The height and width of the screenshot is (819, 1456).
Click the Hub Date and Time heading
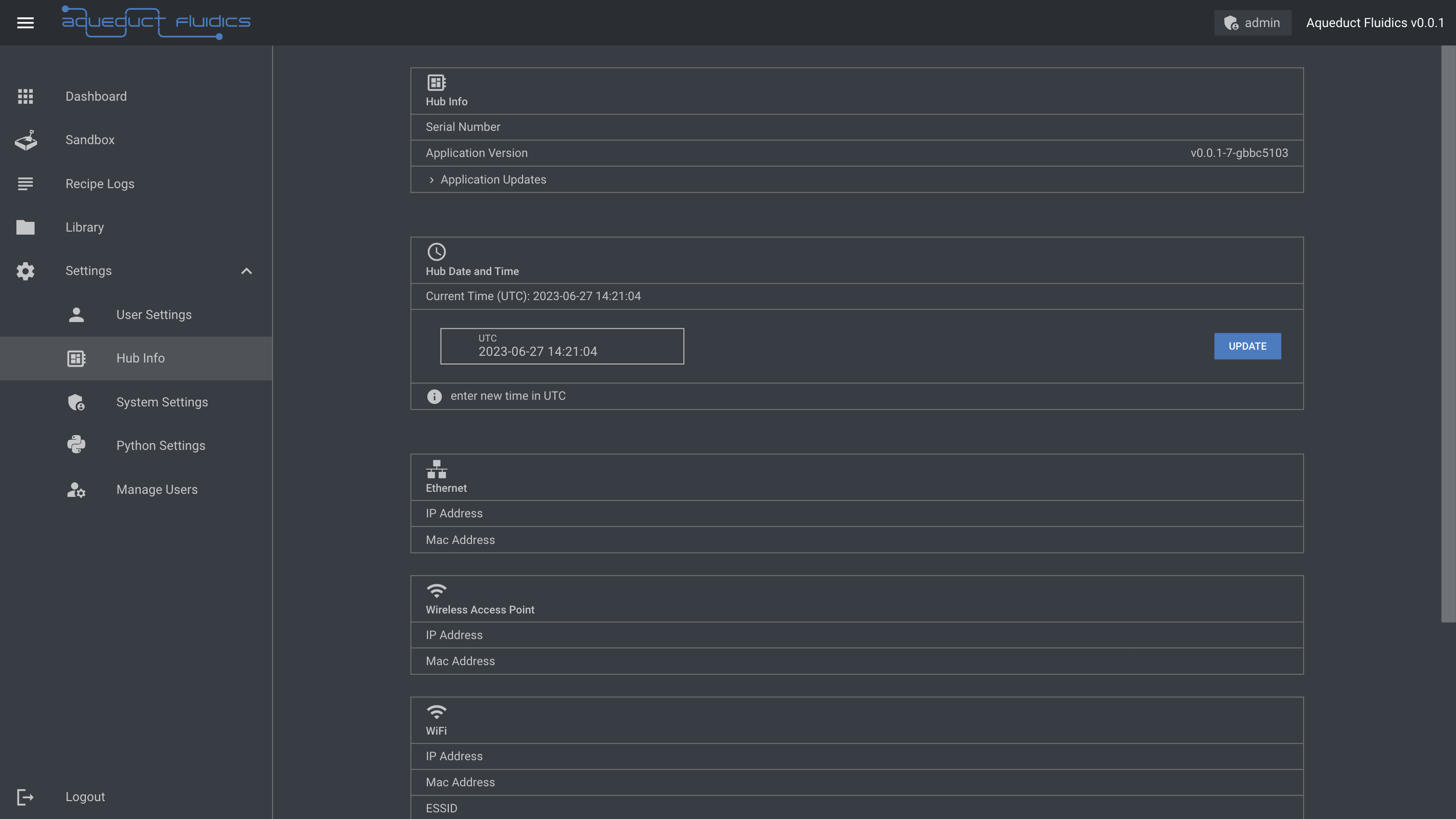[472, 271]
